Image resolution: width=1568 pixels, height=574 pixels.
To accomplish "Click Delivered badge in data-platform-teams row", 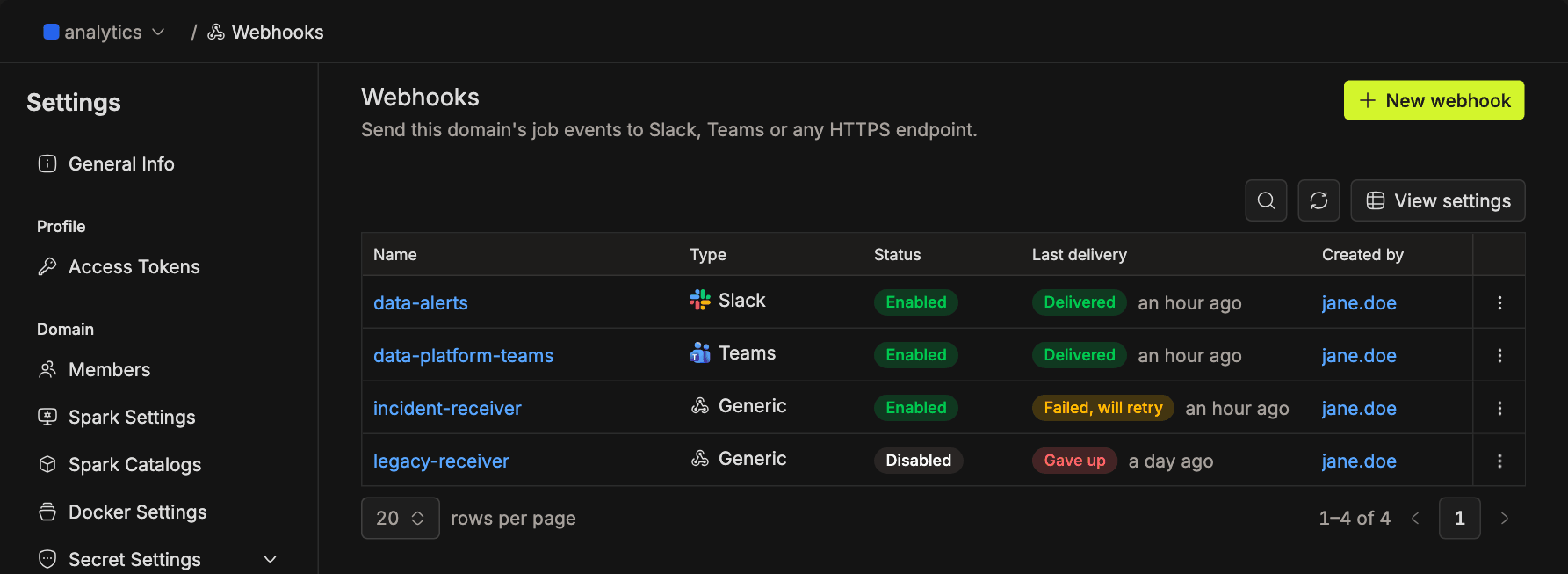I will point(1079,355).
